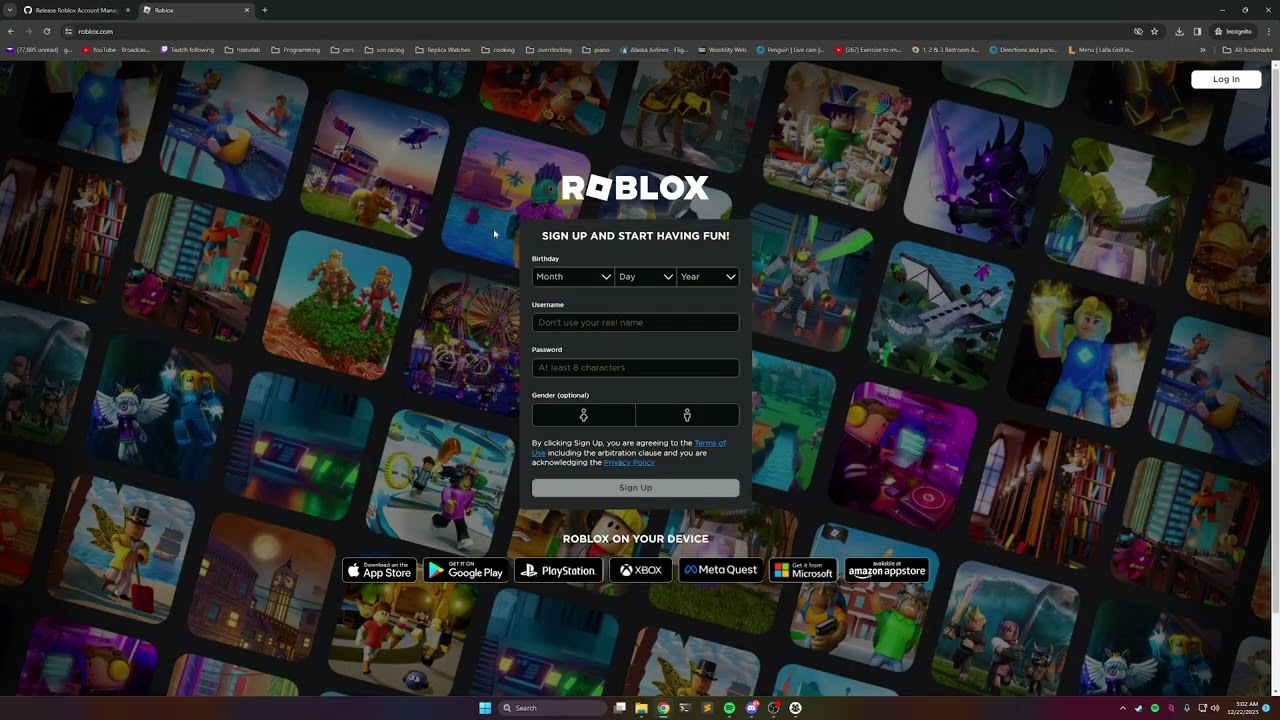This screenshot has width=1280, height=720.
Task: Open File Explorer from taskbar
Action: (x=641, y=708)
